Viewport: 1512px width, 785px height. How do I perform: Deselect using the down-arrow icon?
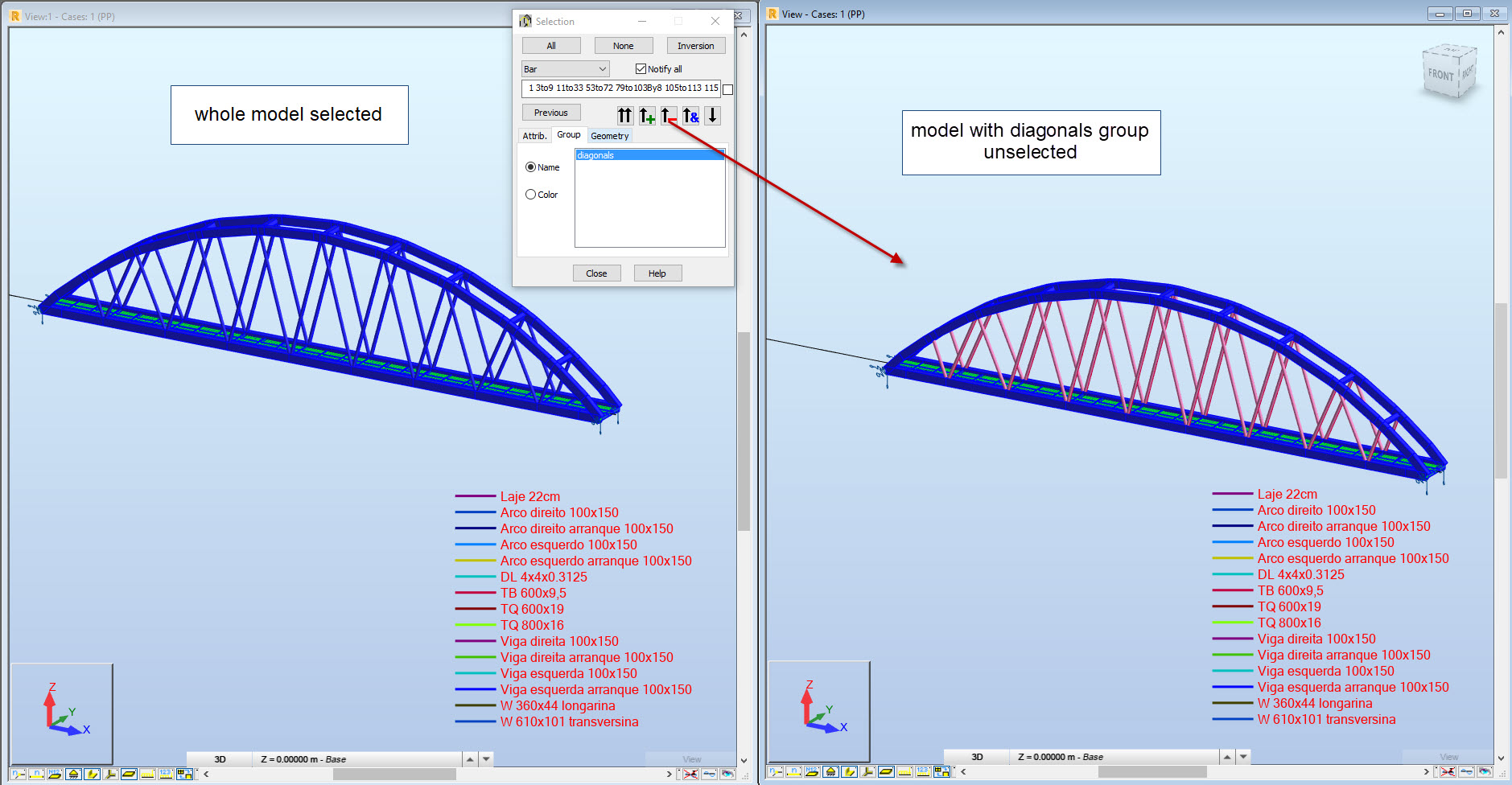pos(712,116)
